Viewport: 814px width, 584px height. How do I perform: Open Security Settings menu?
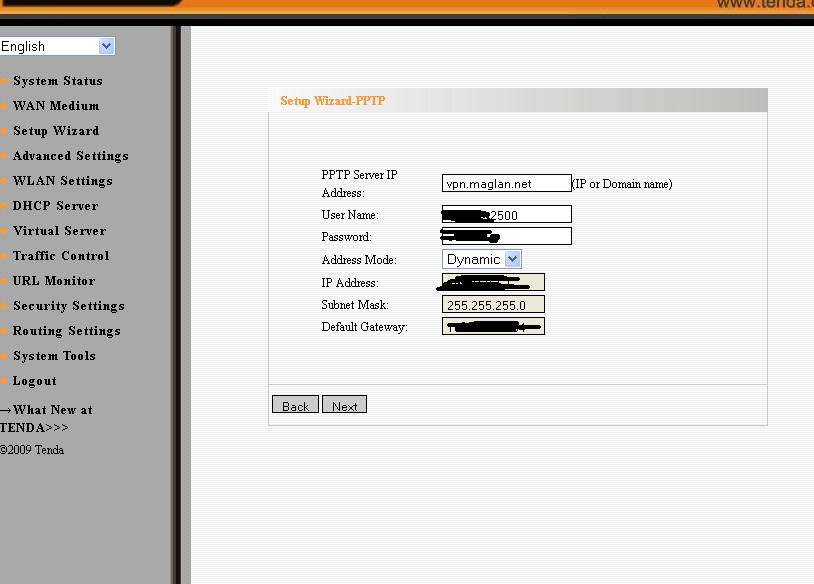68,306
